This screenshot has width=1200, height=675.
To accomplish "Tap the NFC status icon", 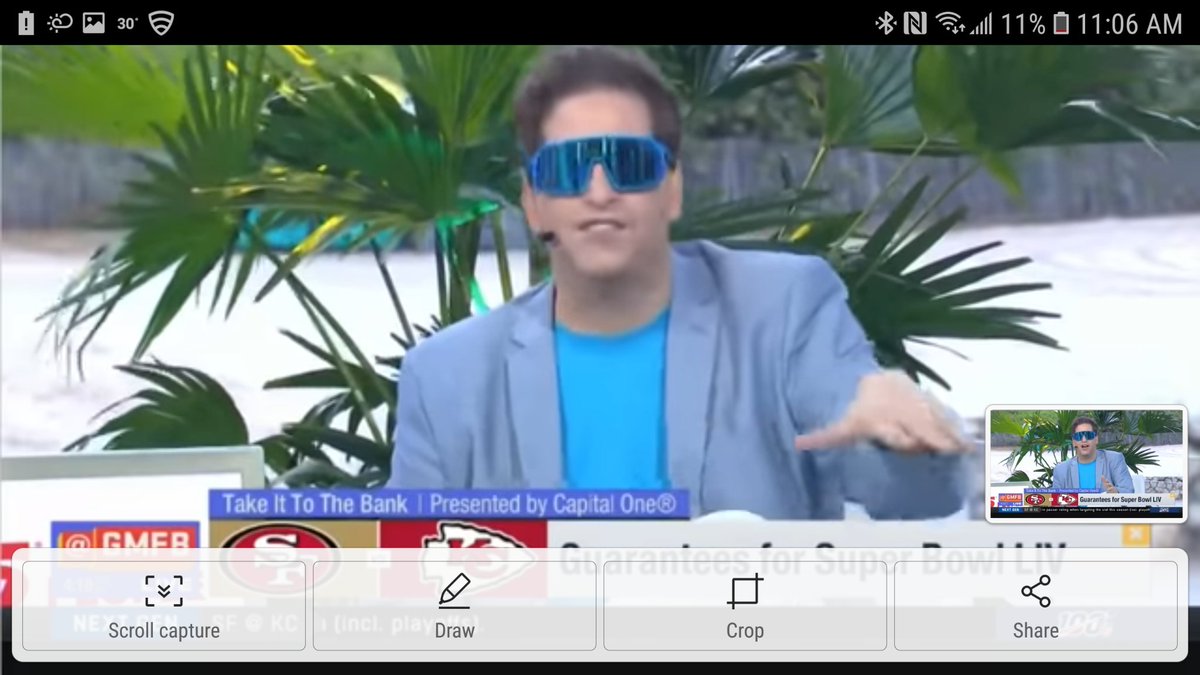I will [914, 23].
